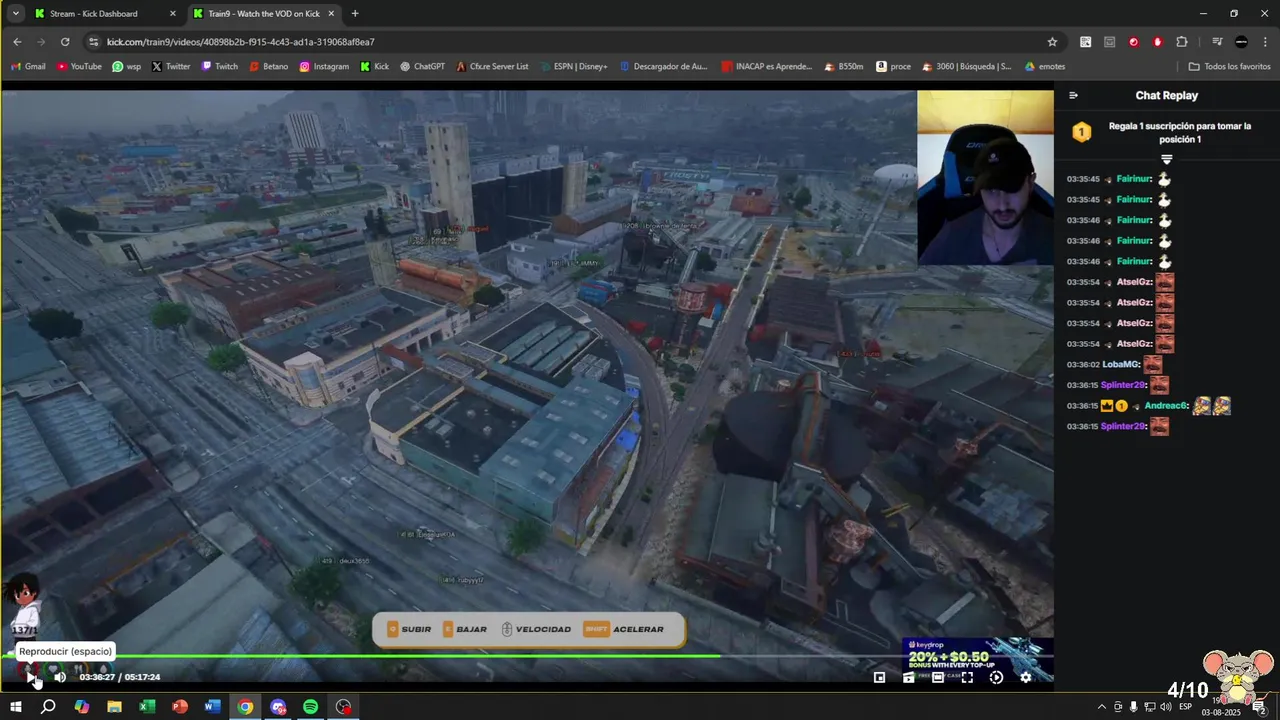Viewport: 1280px width, 720px height.
Task: Select the Train9 VOD browser tab
Action: pos(264,14)
